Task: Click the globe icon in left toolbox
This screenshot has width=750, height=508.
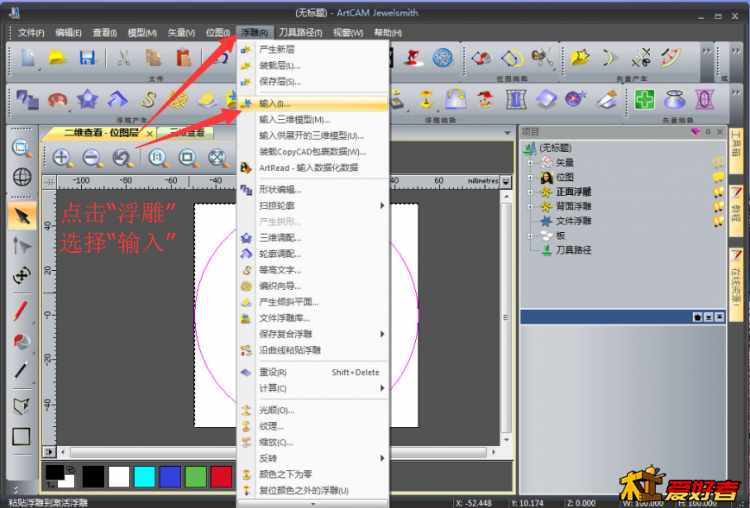Action: coord(22,177)
